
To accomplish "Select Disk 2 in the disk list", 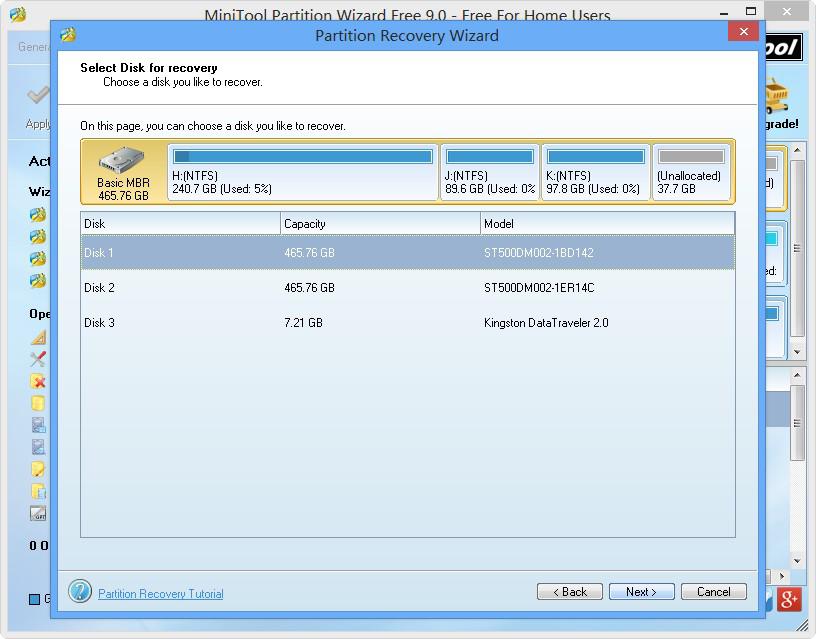I will (x=407, y=288).
